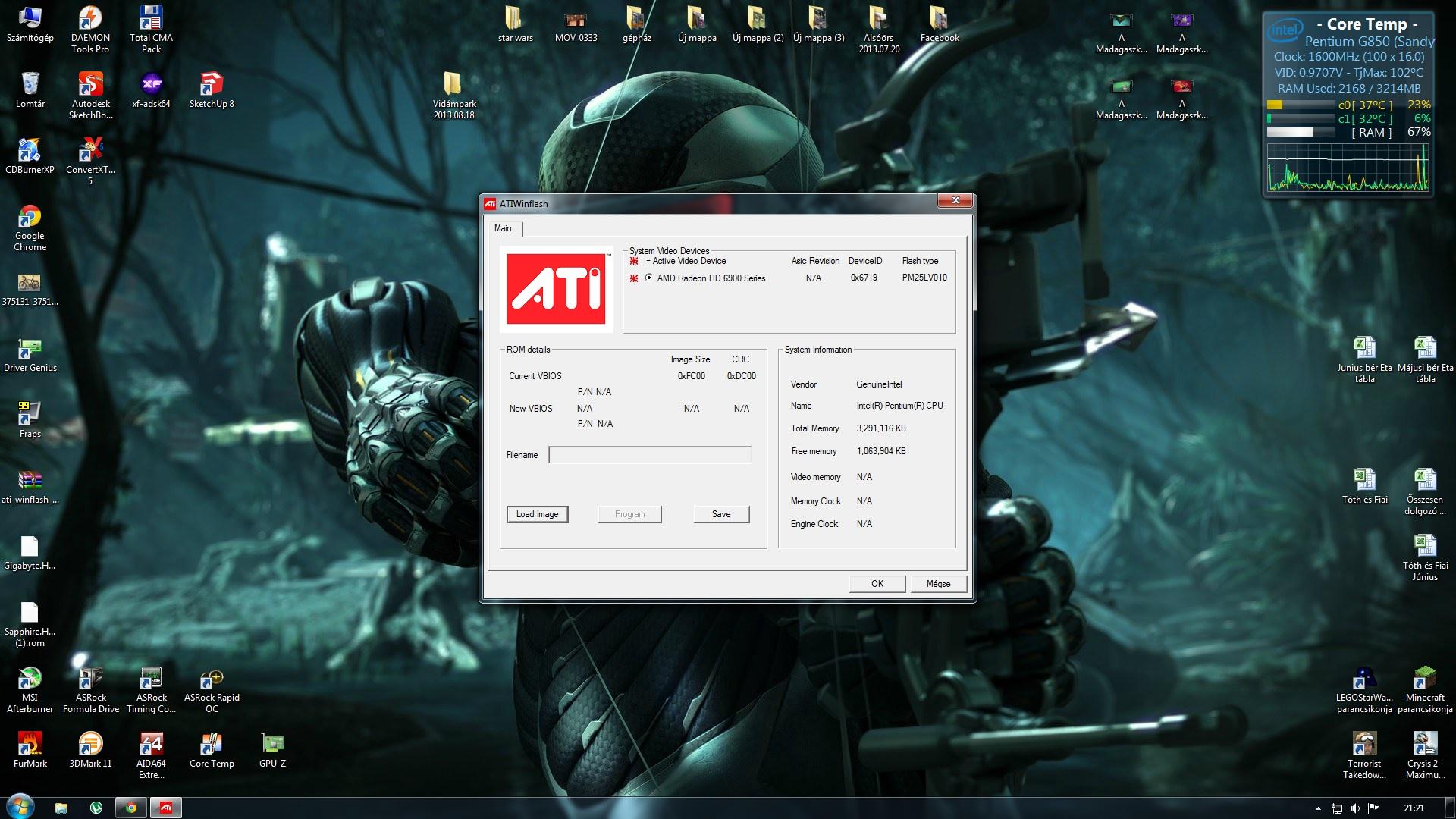The image size is (1456, 819).
Task: Select the AMD Radeon HD 6900 Series radio button
Action: [648, 278]
